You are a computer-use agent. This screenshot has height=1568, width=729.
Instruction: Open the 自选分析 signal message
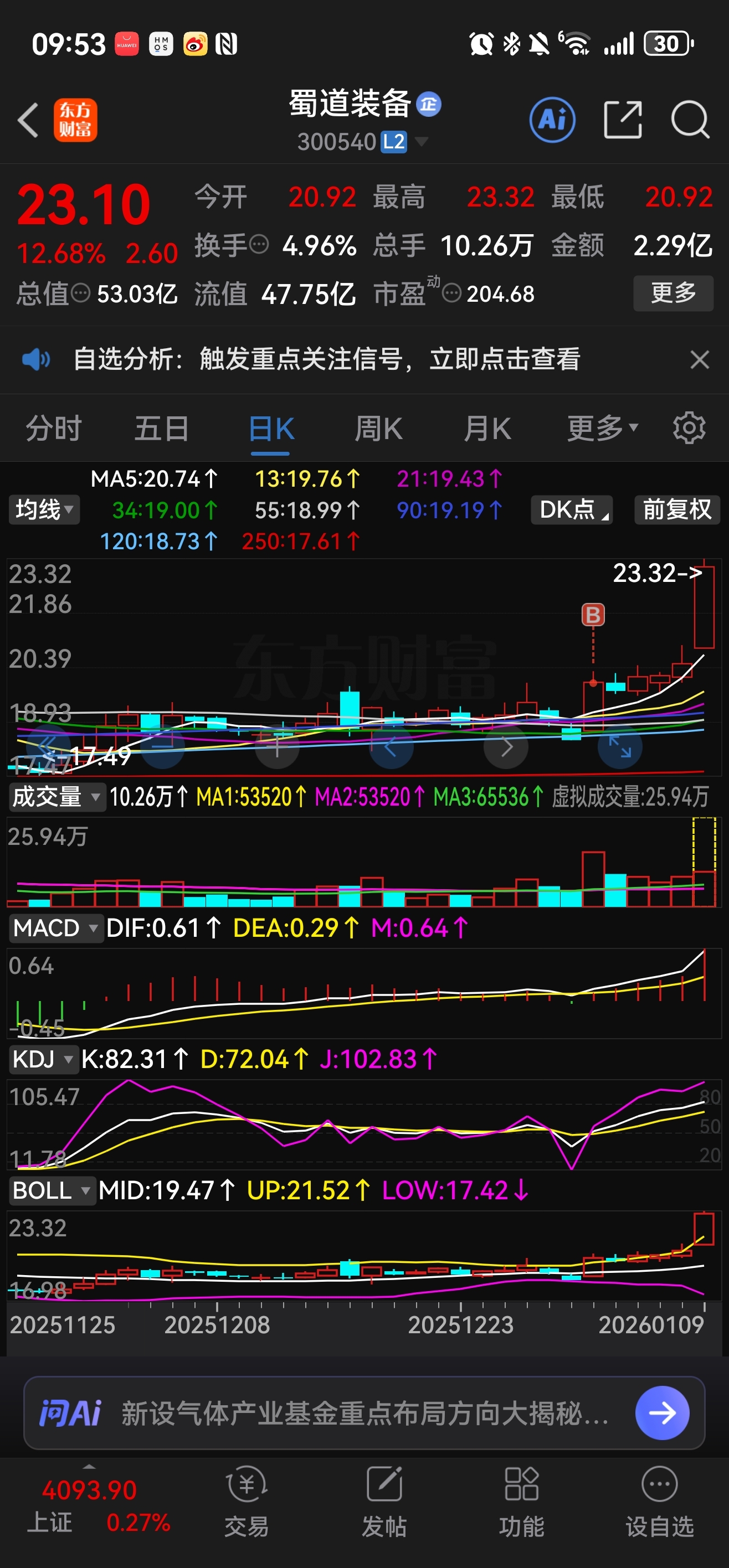pos(326,359)
